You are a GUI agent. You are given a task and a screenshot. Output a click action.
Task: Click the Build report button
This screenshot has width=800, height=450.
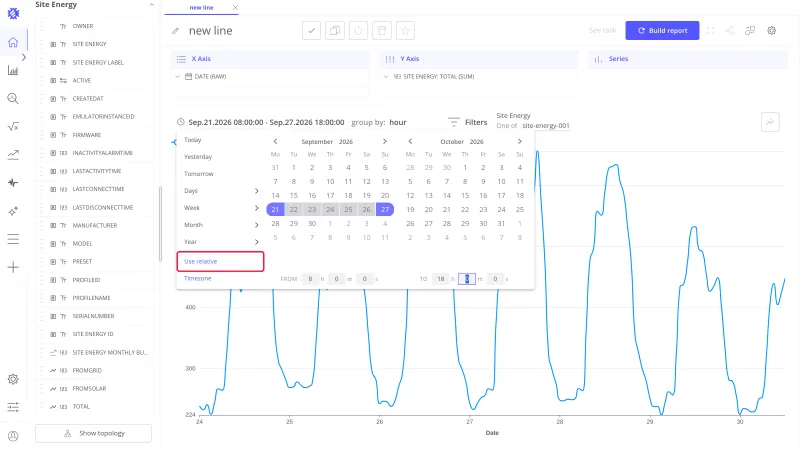click(662, 31)
